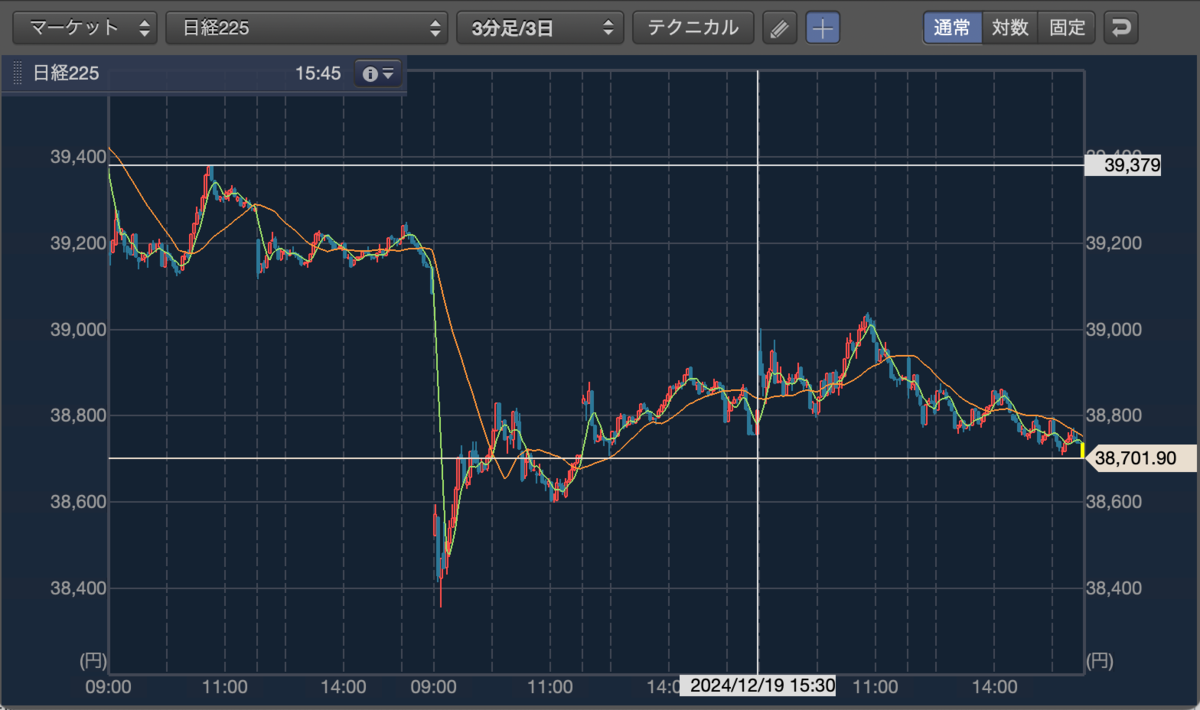1200x710 pixels.
Task: Click the first 09:00 time axis label
Action: (x=109, y=687)
